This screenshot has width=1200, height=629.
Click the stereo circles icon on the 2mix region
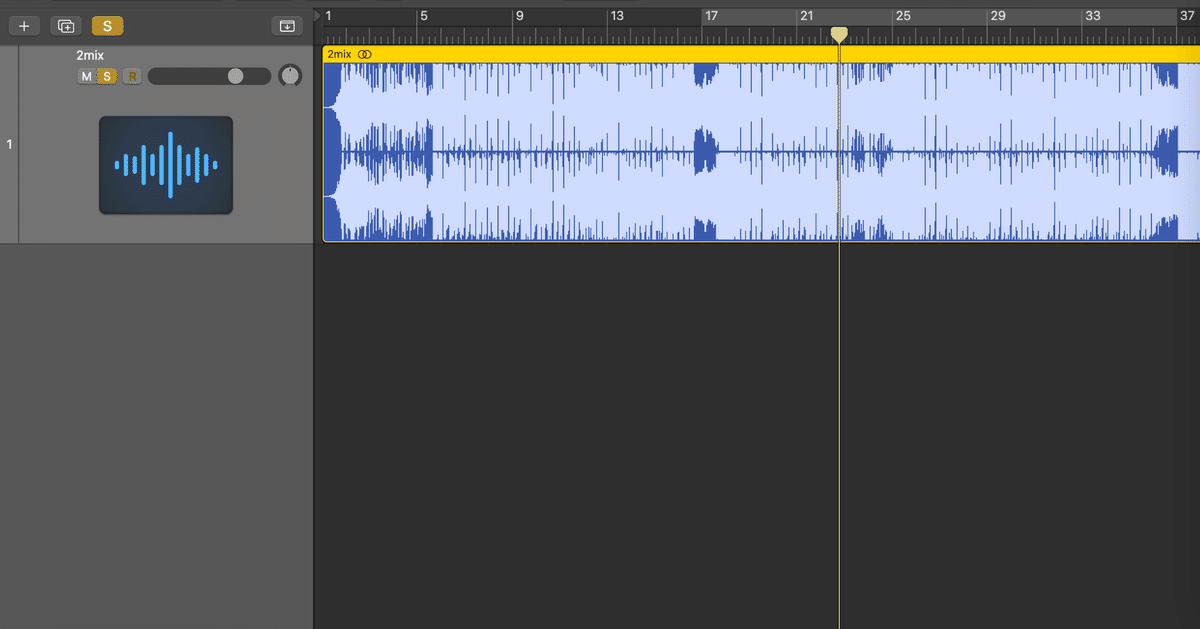point(365,53)
